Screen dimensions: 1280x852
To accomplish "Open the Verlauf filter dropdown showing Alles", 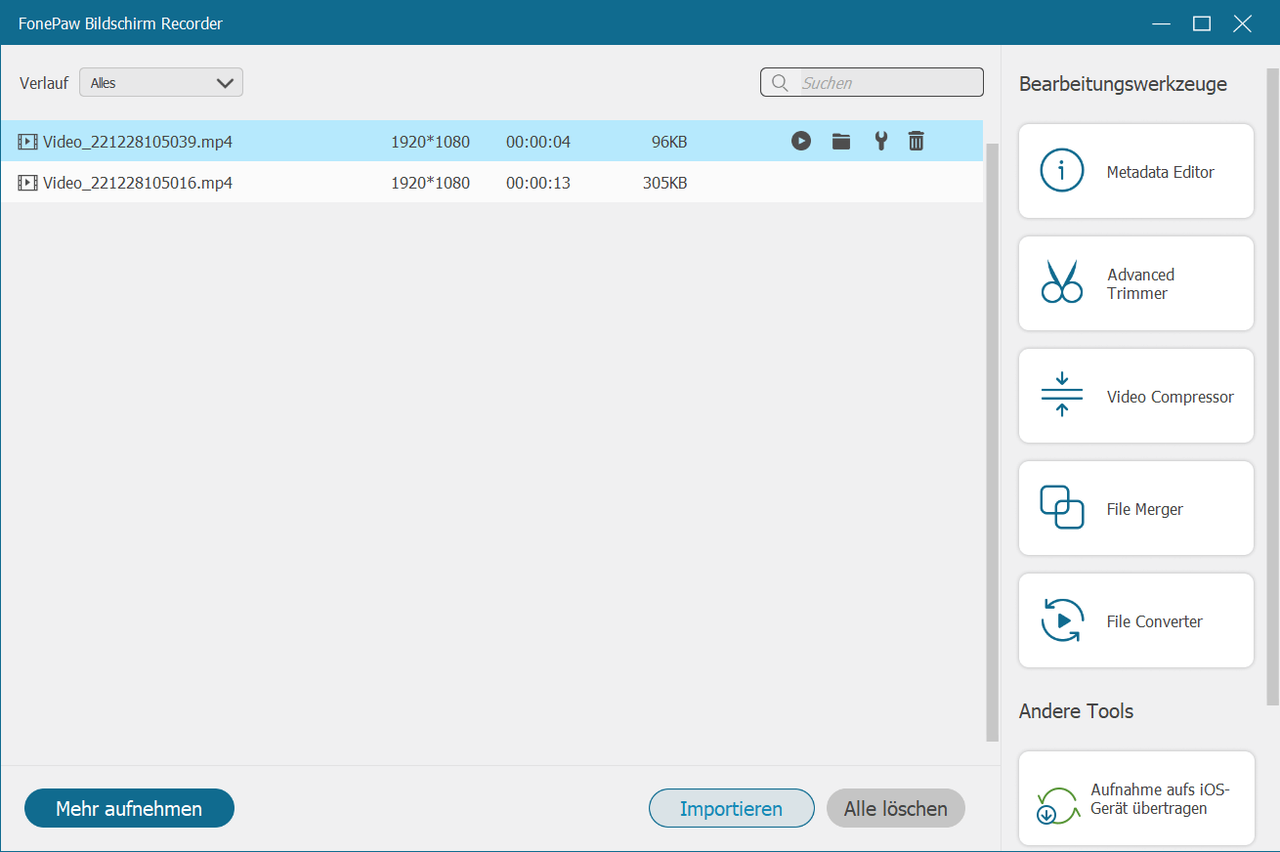I will 161,83.
